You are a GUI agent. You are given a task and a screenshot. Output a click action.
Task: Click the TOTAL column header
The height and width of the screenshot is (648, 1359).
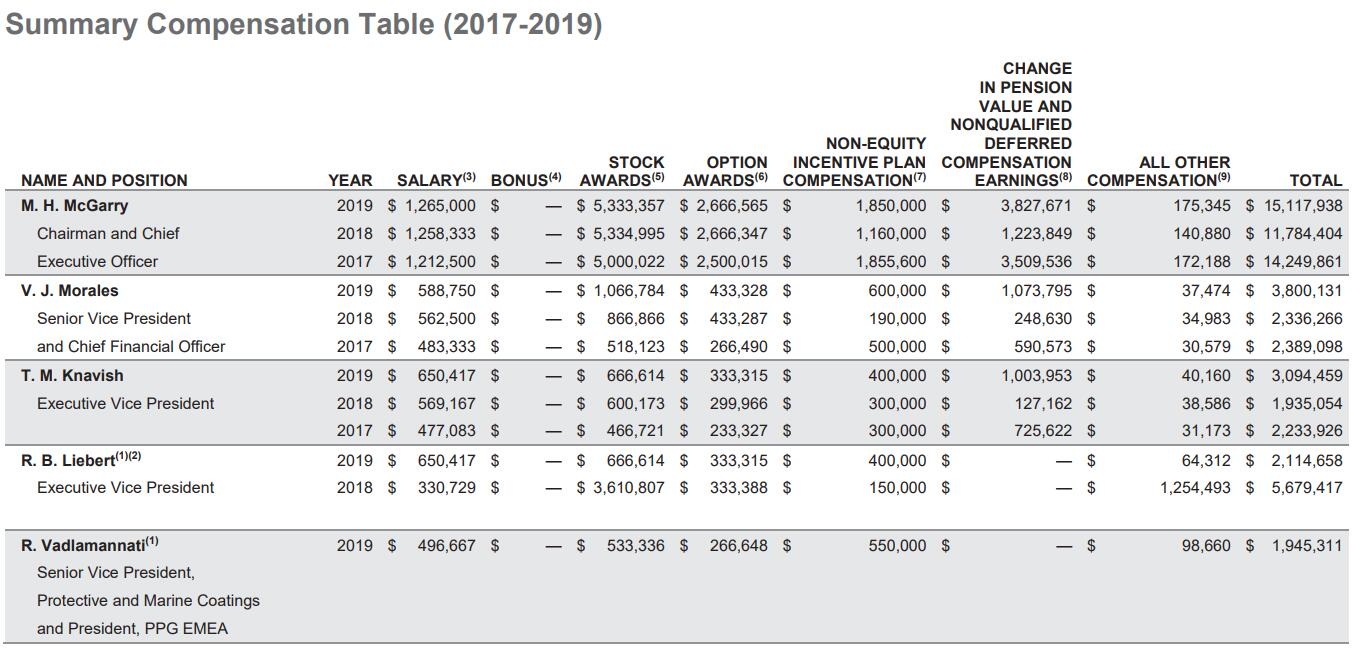[1315, 180]
